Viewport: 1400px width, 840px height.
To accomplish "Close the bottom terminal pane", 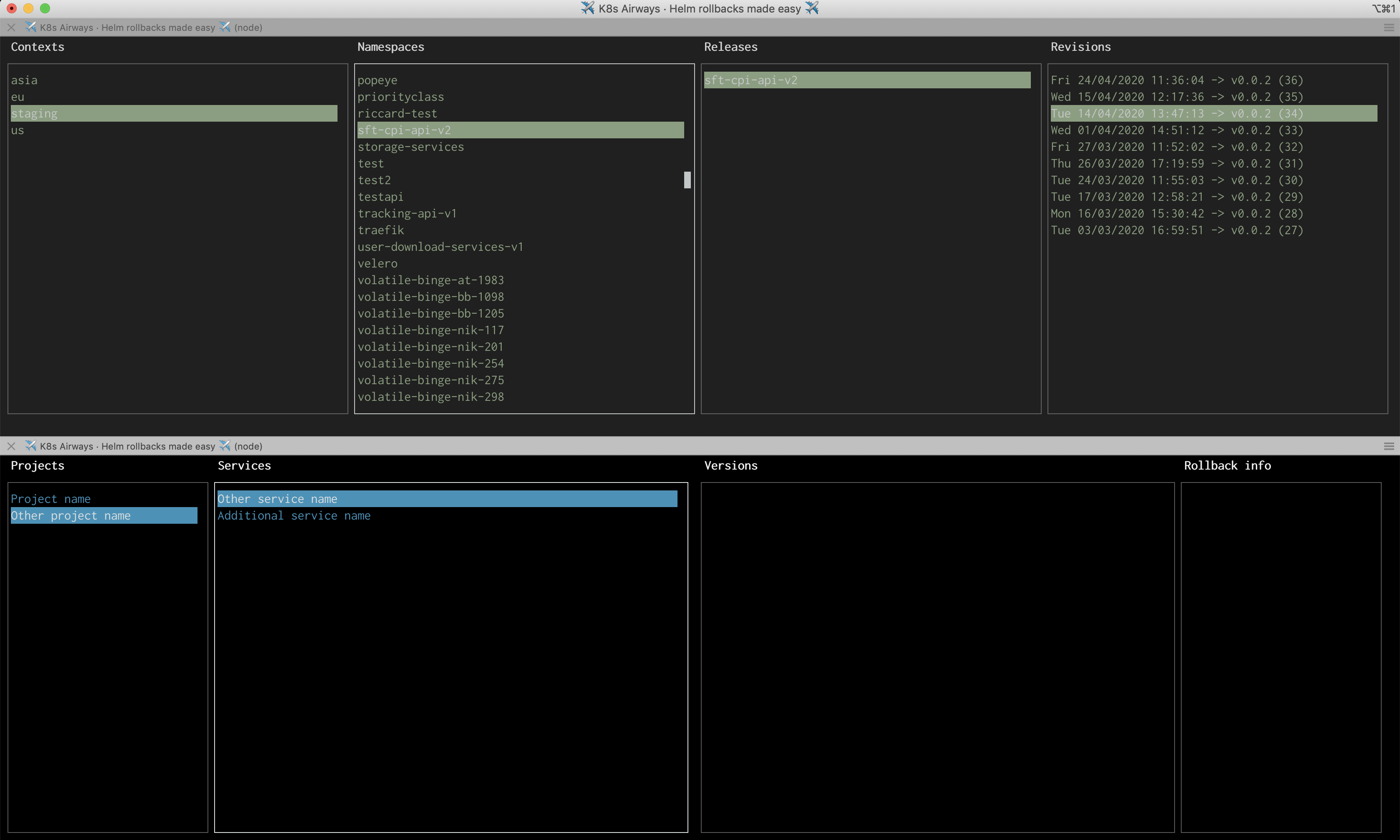I will click(x=11, y=446).
